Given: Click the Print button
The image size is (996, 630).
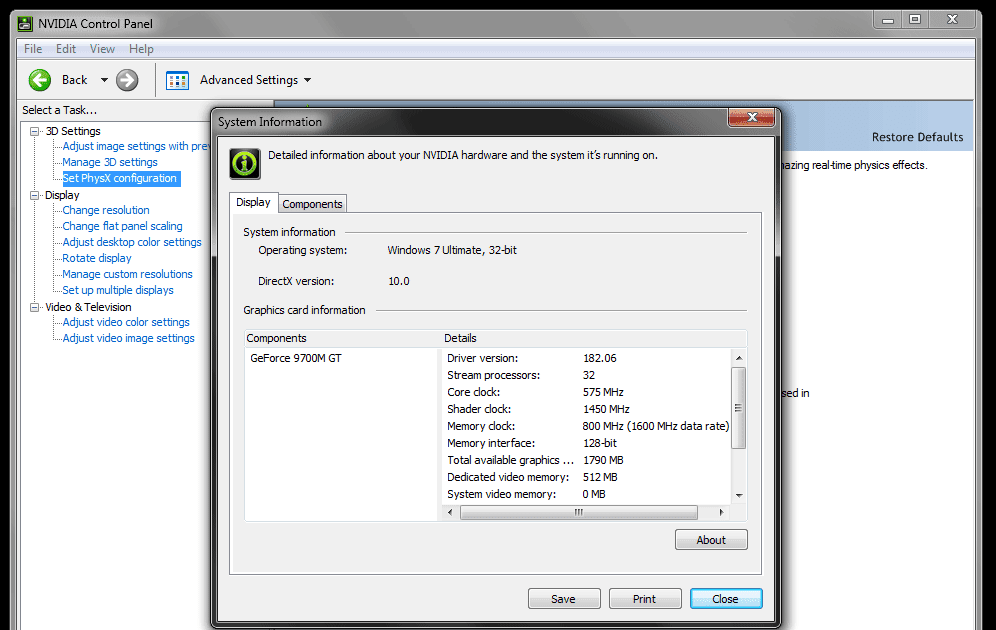Looking at the screenshot, I should (645, 599).
